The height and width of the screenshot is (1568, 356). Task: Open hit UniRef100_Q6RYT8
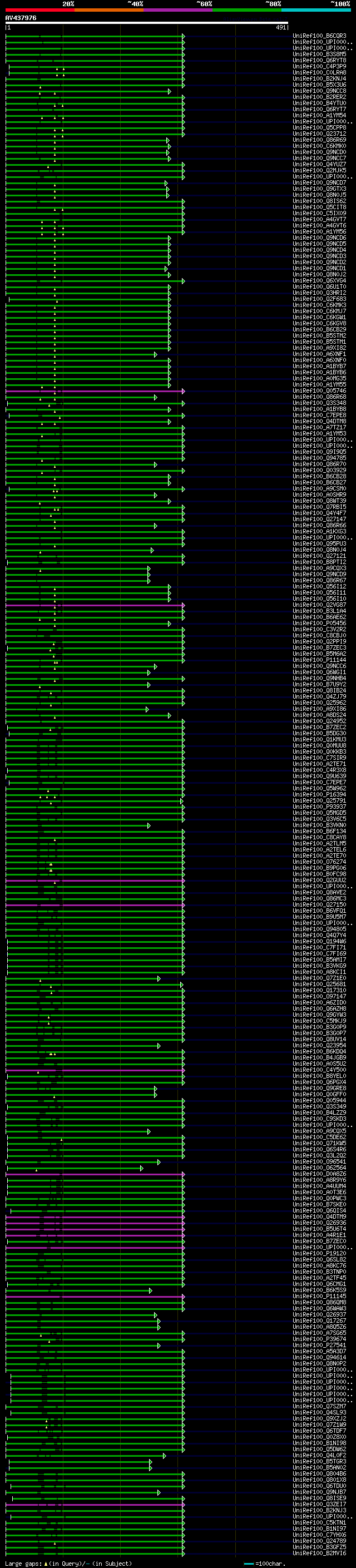pyautogui.click(x=319, y=60)
